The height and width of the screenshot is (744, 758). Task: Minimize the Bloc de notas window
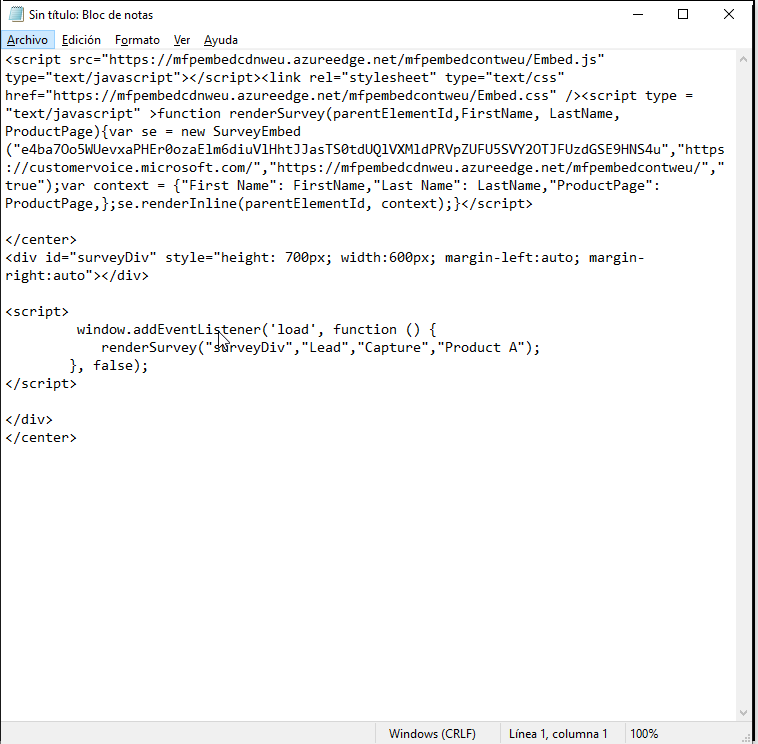click(x=638, y=15)
